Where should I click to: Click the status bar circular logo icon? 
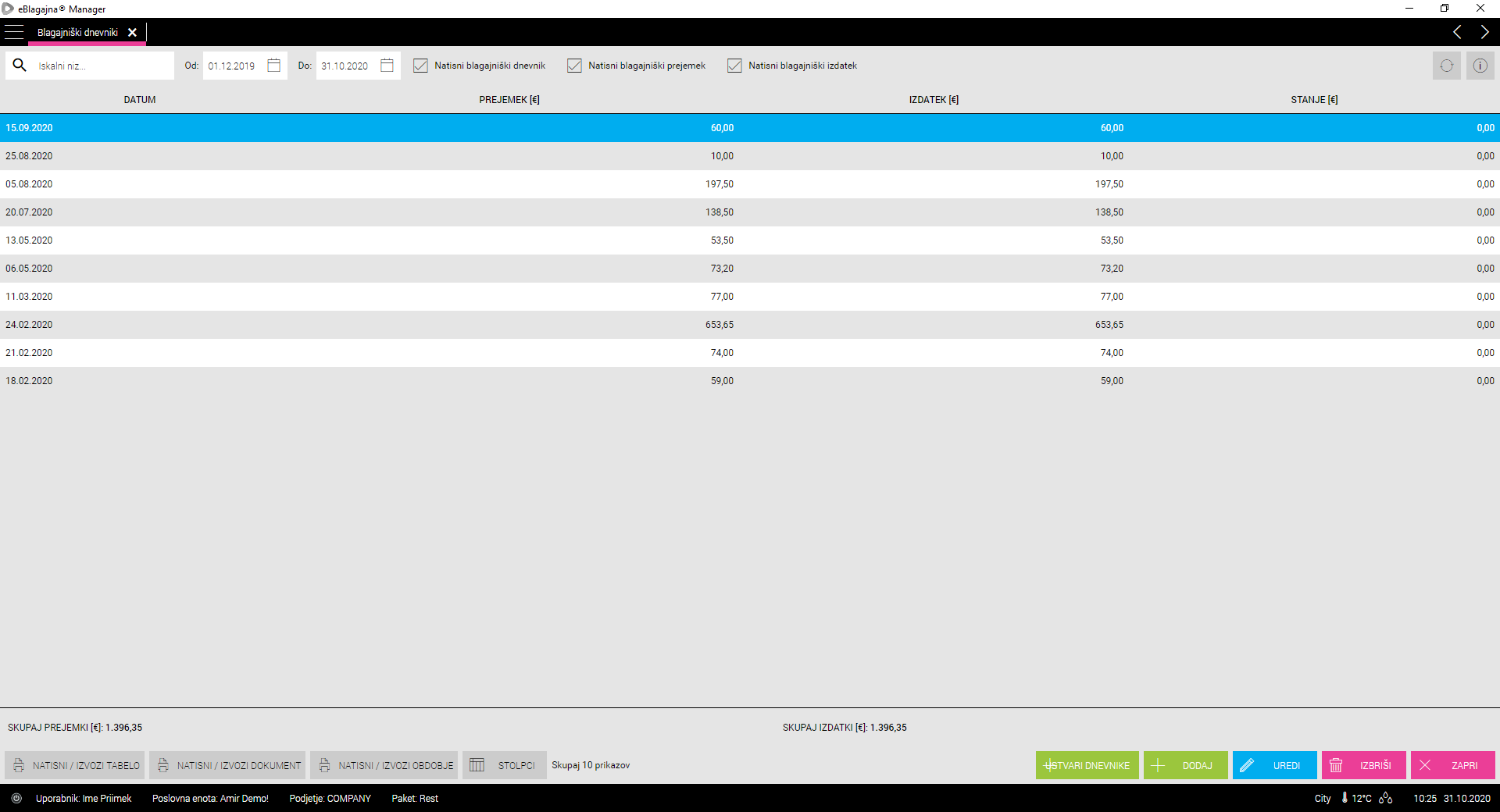coord(16,799)
